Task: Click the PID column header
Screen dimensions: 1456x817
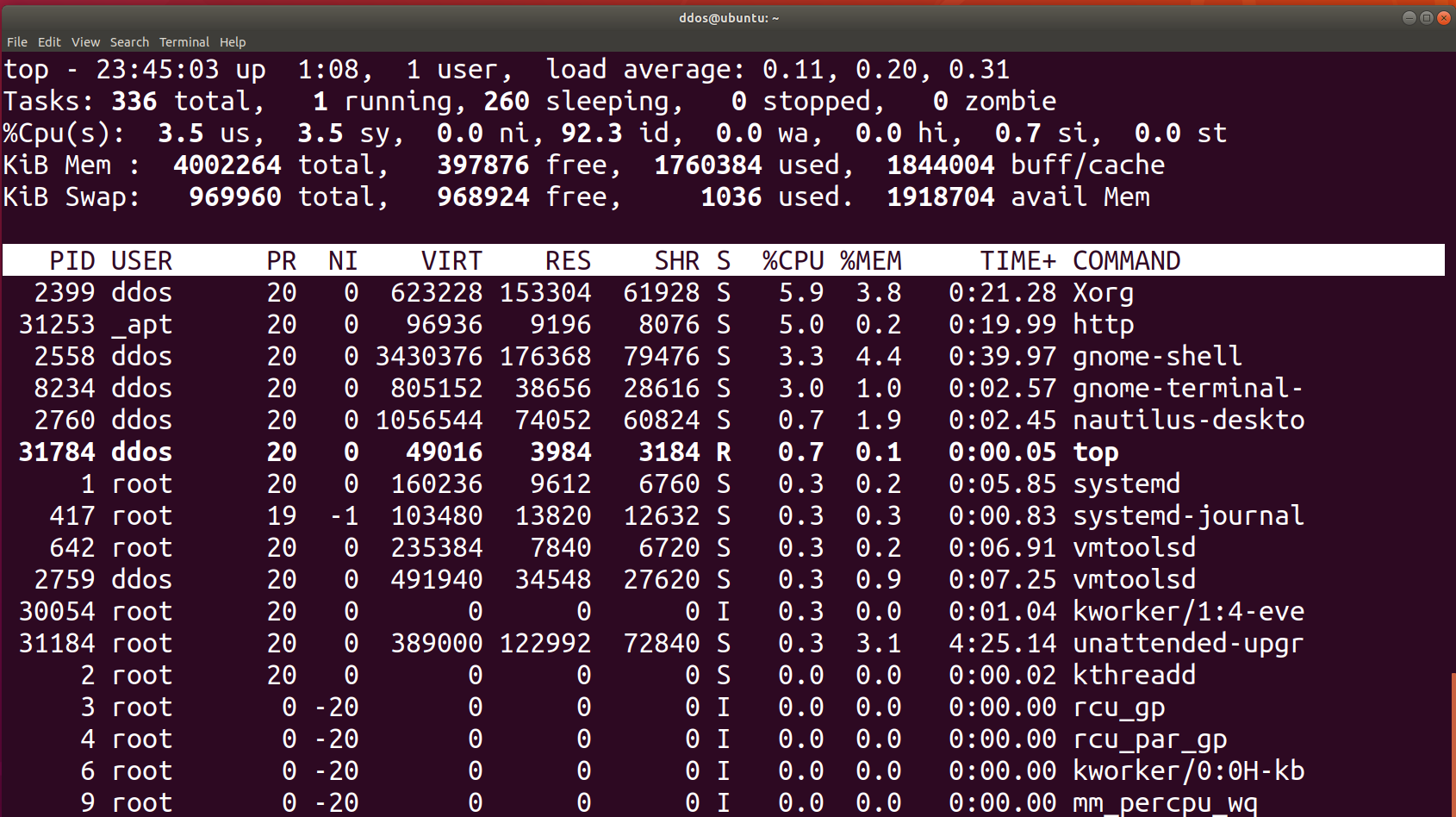Action: click(72, 260)
